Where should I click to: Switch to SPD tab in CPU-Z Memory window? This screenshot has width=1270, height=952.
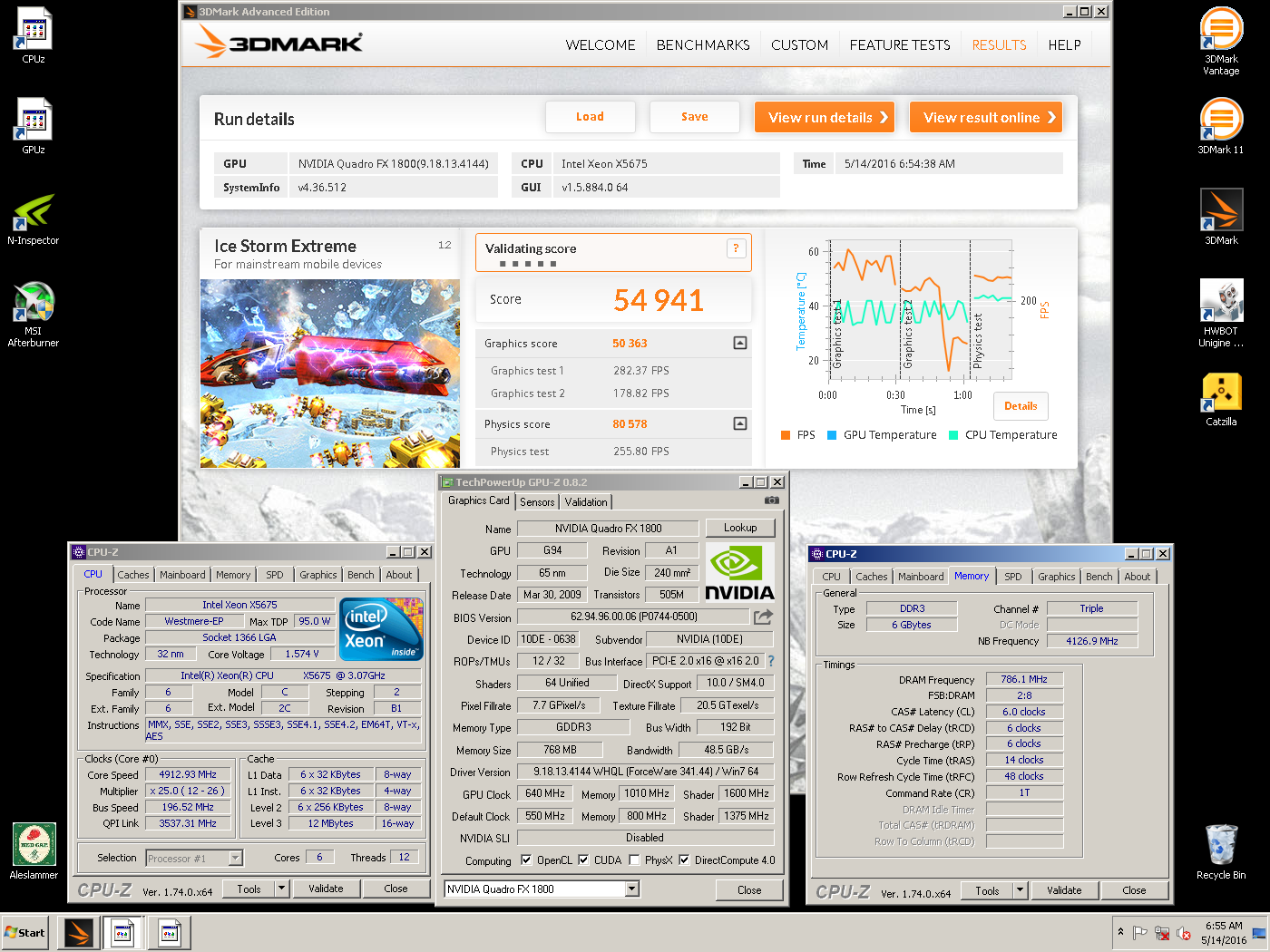point(1013,577)
